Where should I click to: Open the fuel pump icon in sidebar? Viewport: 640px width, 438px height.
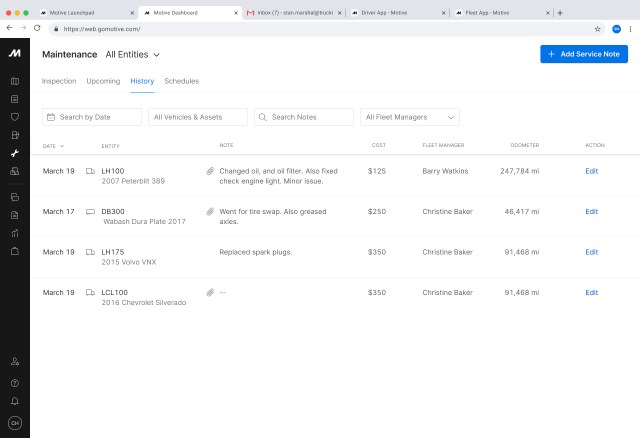(15, 135)
